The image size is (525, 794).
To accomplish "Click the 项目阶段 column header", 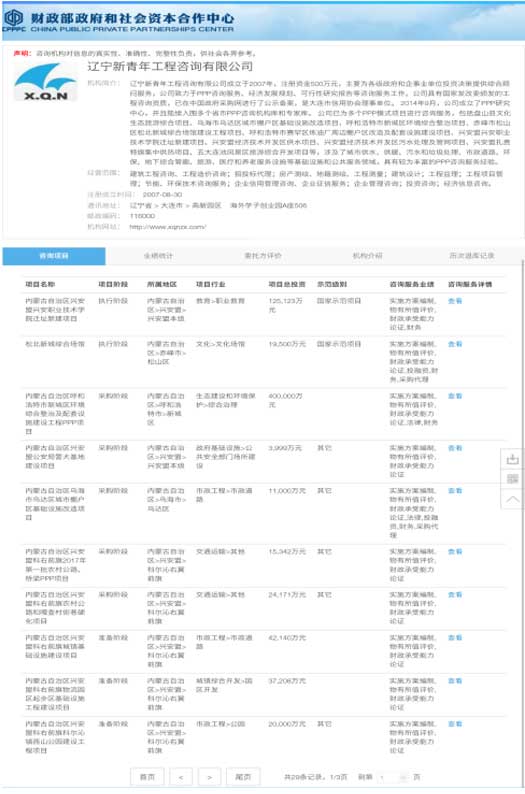I will tap(113, 285).
